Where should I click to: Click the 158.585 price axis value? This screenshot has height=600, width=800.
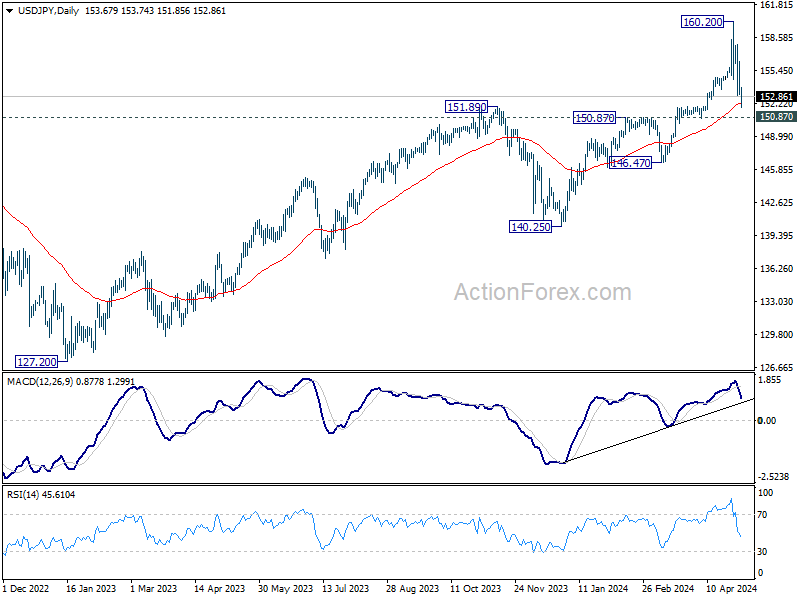click(x=777, y=38)
